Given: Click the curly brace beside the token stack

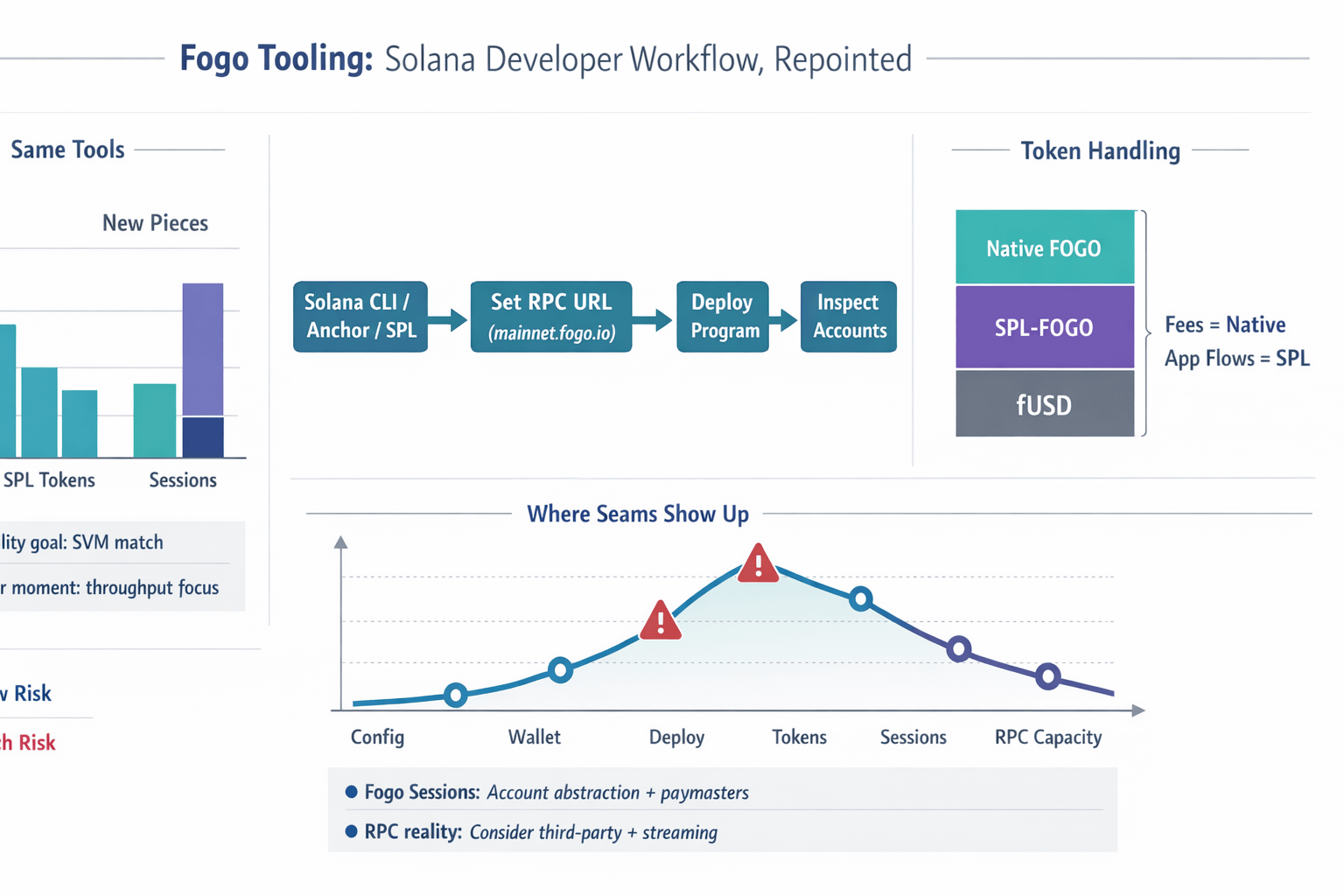Looking at the screenshot, I should [x=1144, y=324].
